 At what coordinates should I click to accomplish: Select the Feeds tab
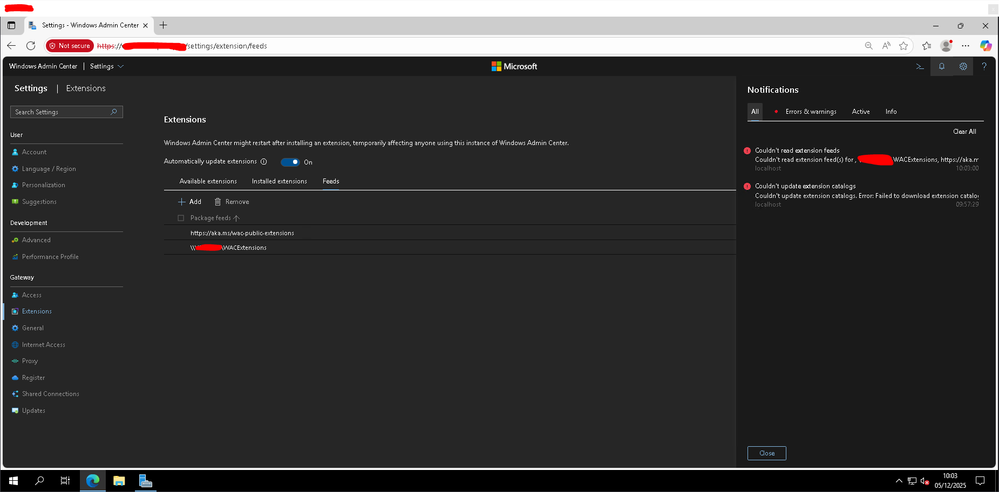[x=331, y=182]
